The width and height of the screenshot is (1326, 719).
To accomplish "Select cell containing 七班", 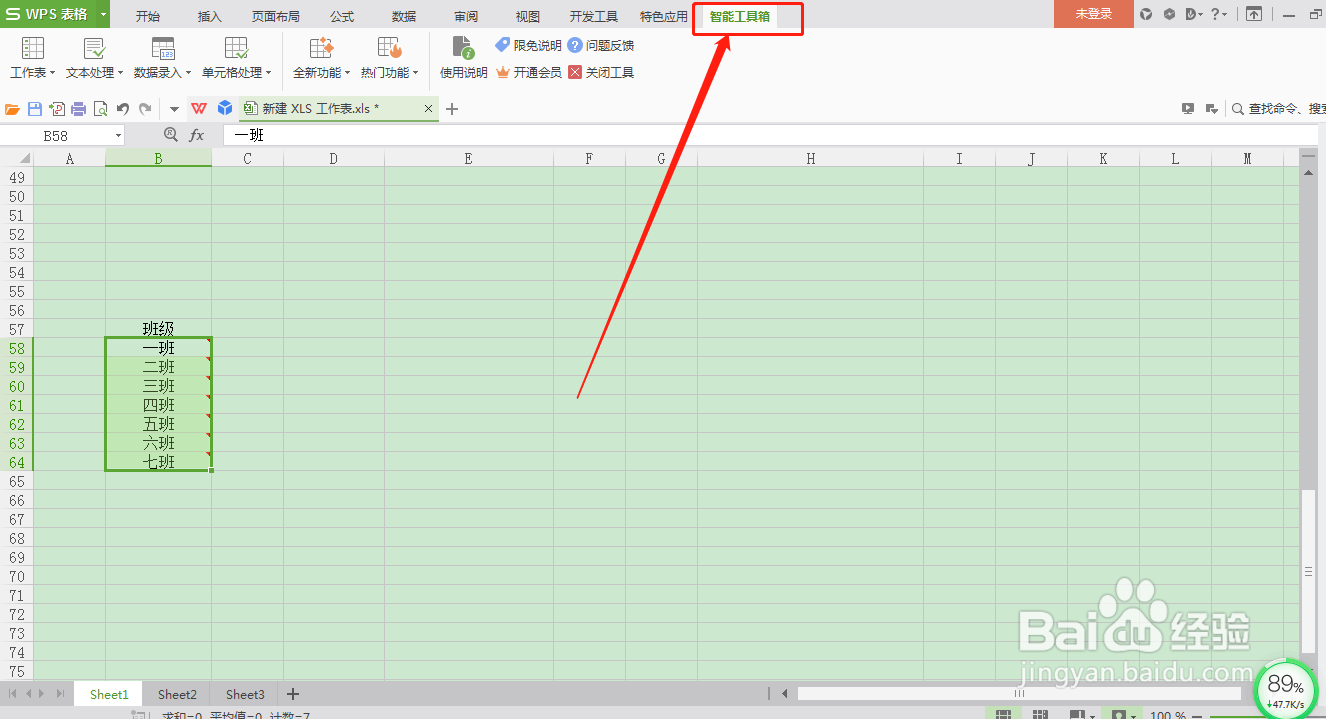I will pos(158,462).
